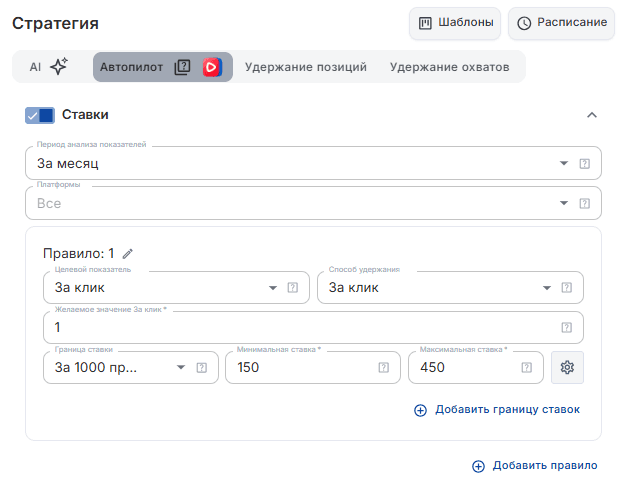Click the pencil icon next to Правило: 1
The width and height of the screenshot is (631, 492).
pyautogui.click(x=128, y=254)
